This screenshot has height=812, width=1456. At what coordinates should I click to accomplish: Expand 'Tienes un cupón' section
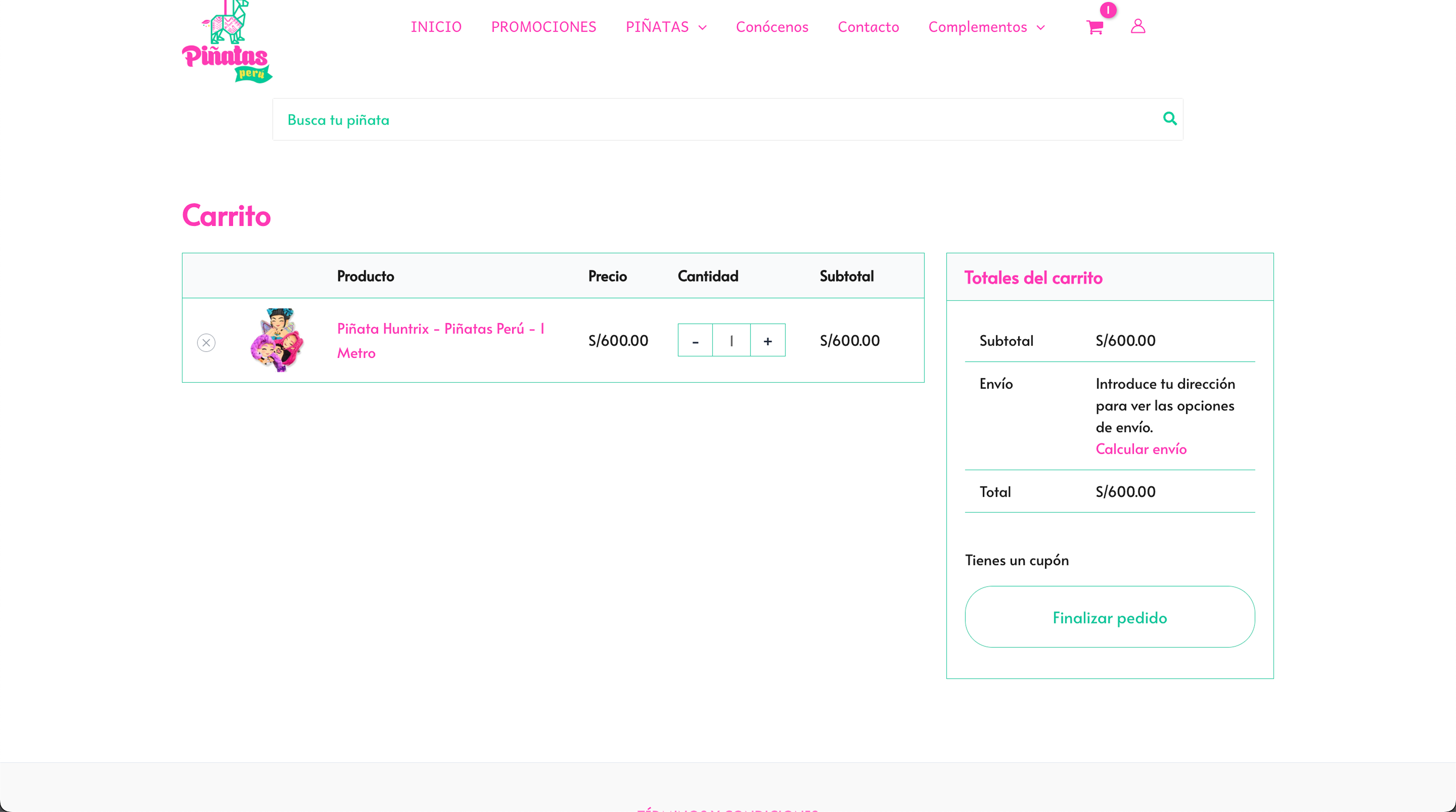pos(1016,561)
